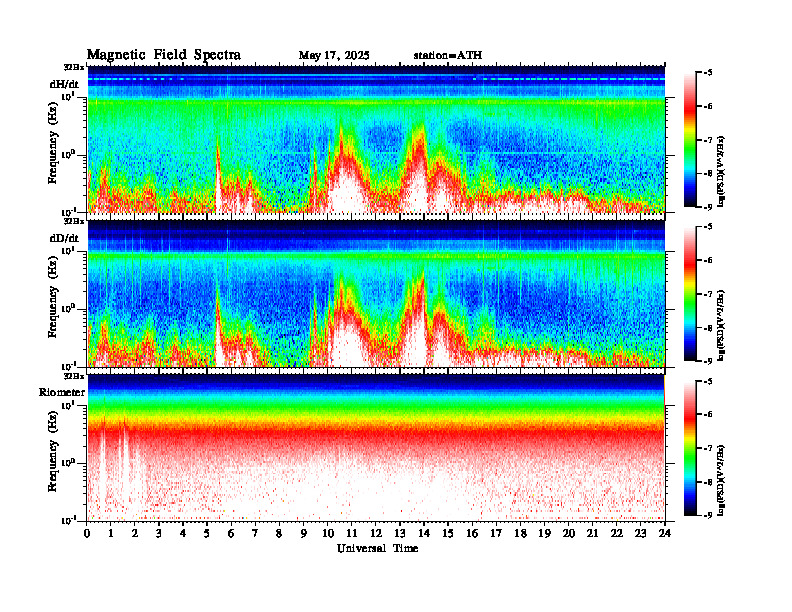Image resolution: width=792 pixels, height=612 pixels.
Task: Click the "32Hz" label atop the dD/dt panel
Action: click(74, 221)
